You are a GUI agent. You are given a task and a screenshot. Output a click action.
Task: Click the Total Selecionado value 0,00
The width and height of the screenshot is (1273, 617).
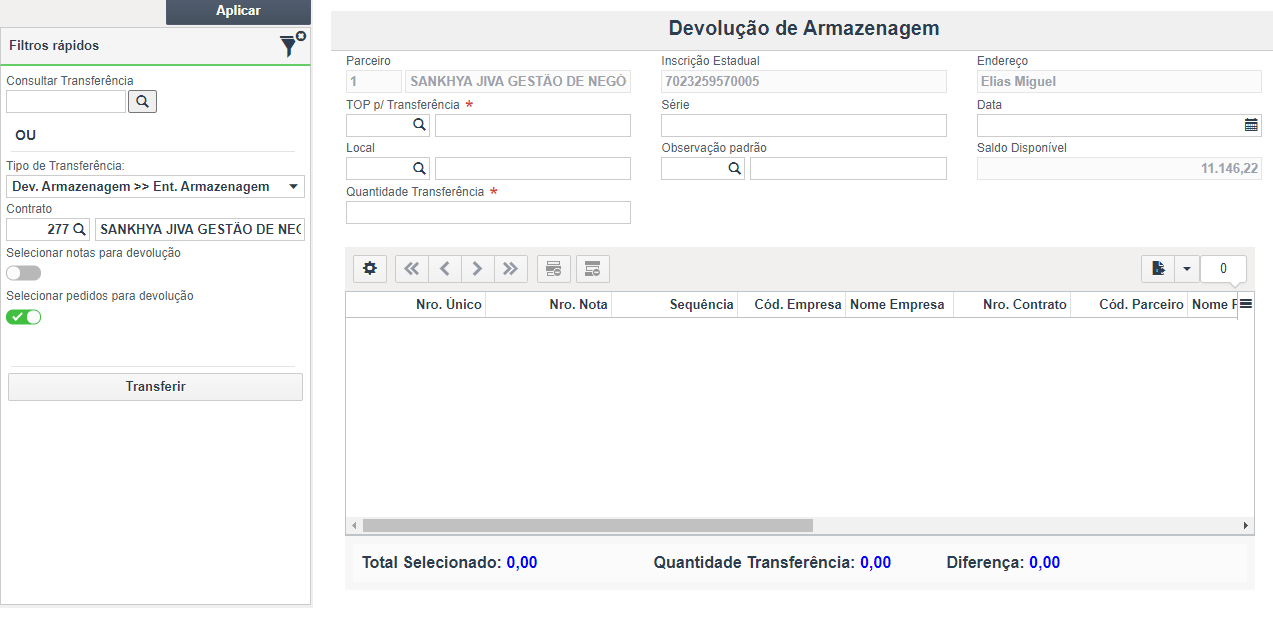coord(522,563)
